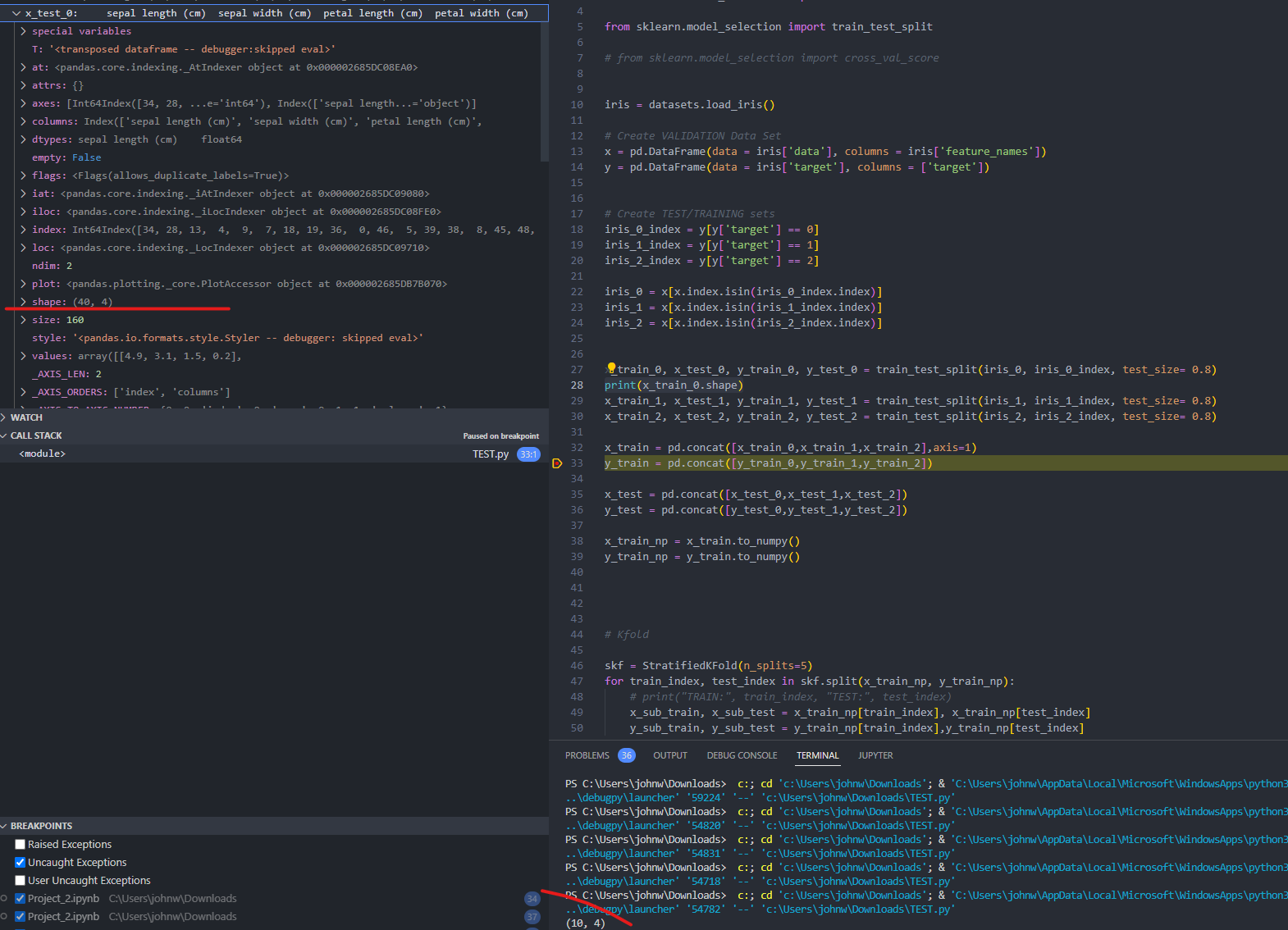This screenshot has width=1288, height=930.
Task: Click the 33:1 position badge in call stack
Action: pos(528,454)
